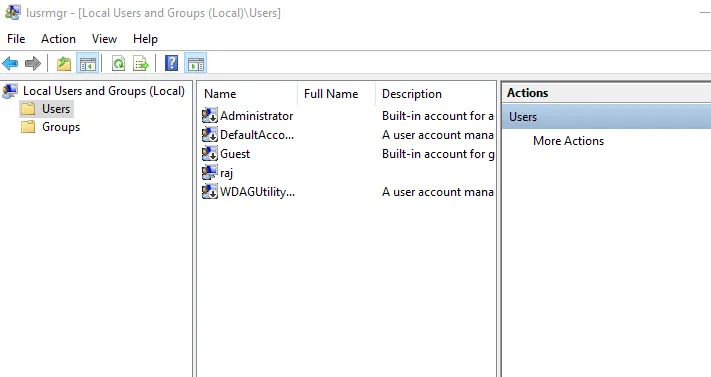Click WDAGUtility's 'A user account mana' description
The image size is (711, 377).
pyautogui.click(x=438, y=192)
